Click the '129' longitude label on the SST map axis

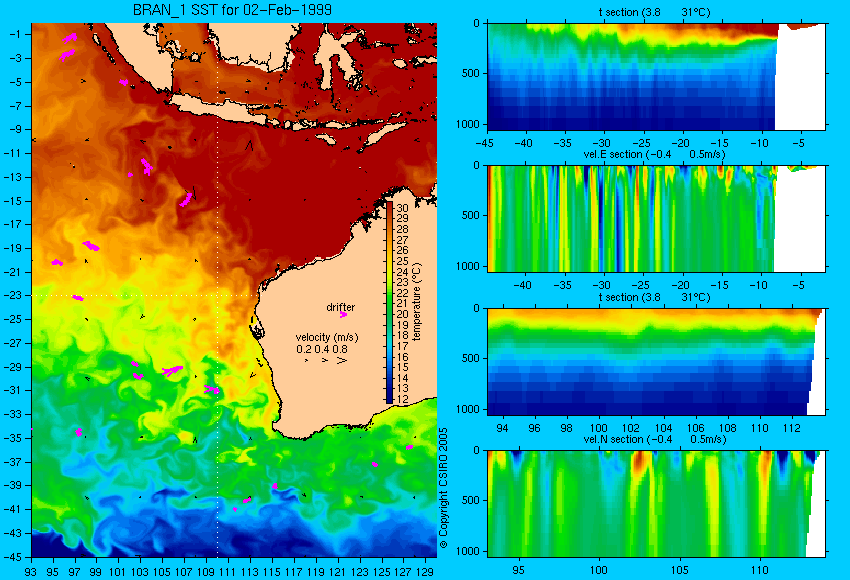tap(426, 571)
